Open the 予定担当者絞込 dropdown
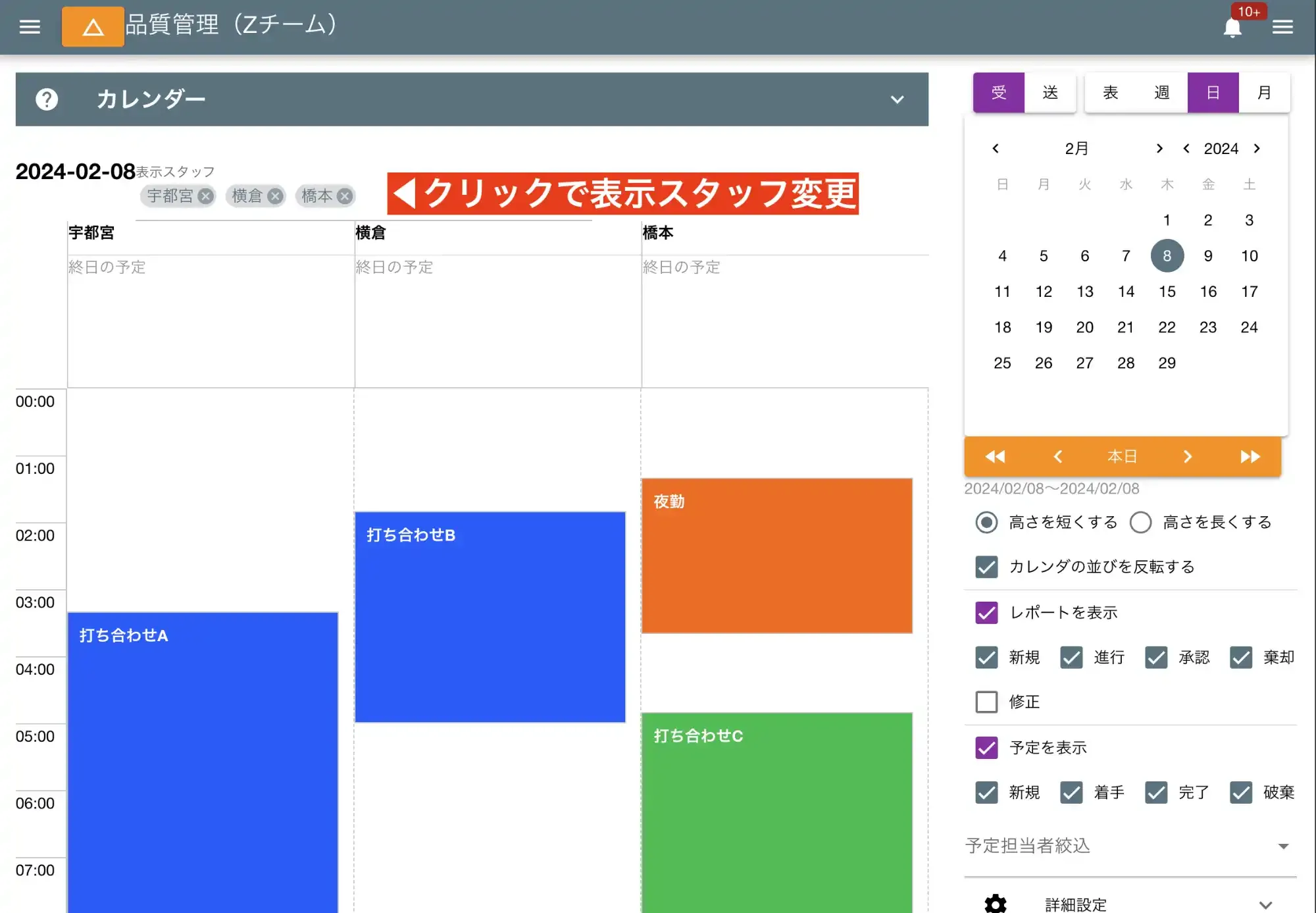The image size is (1316, 913). point(1284,846)
